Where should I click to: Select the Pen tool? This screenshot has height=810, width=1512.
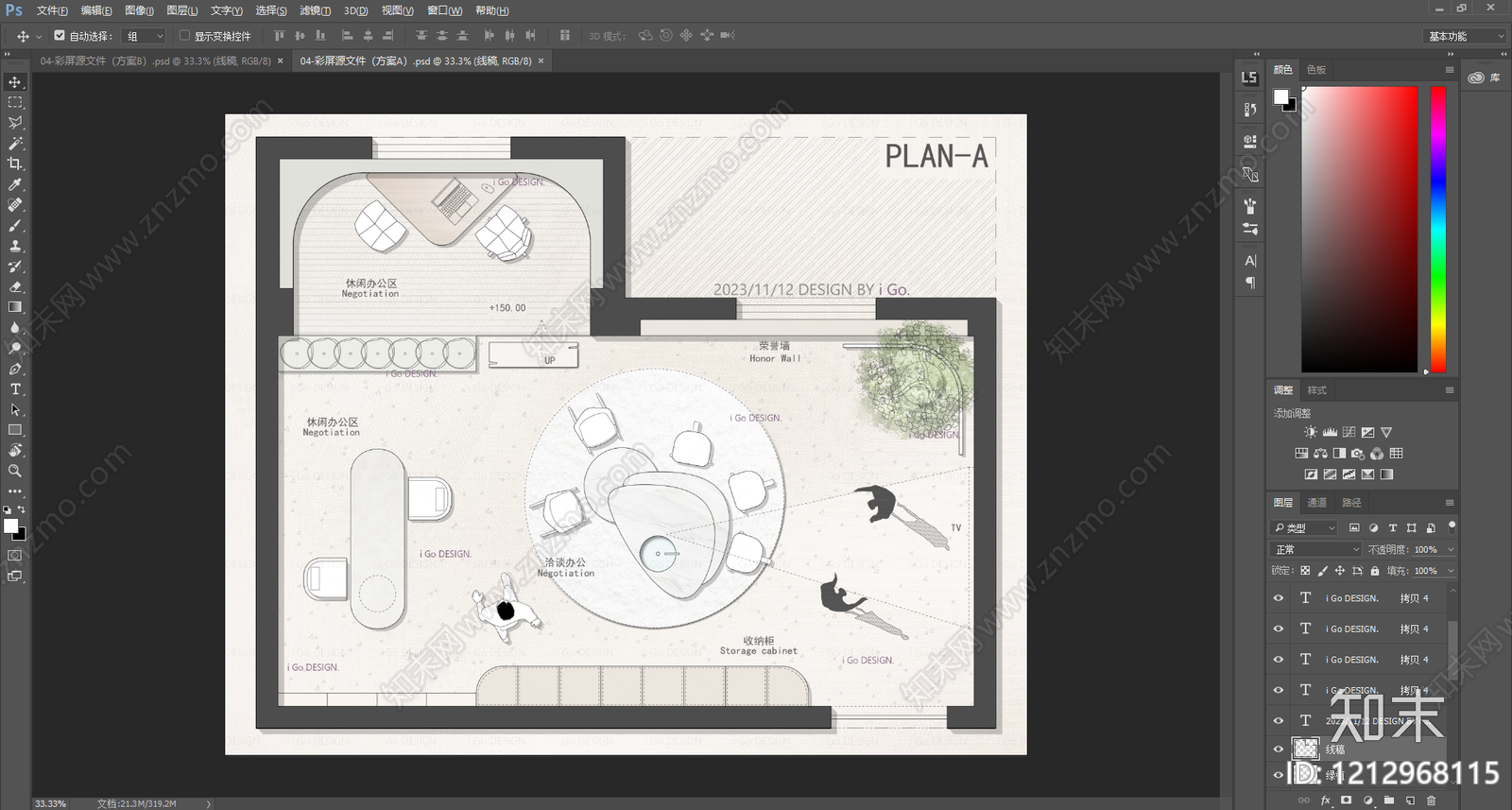pos(15,369)
